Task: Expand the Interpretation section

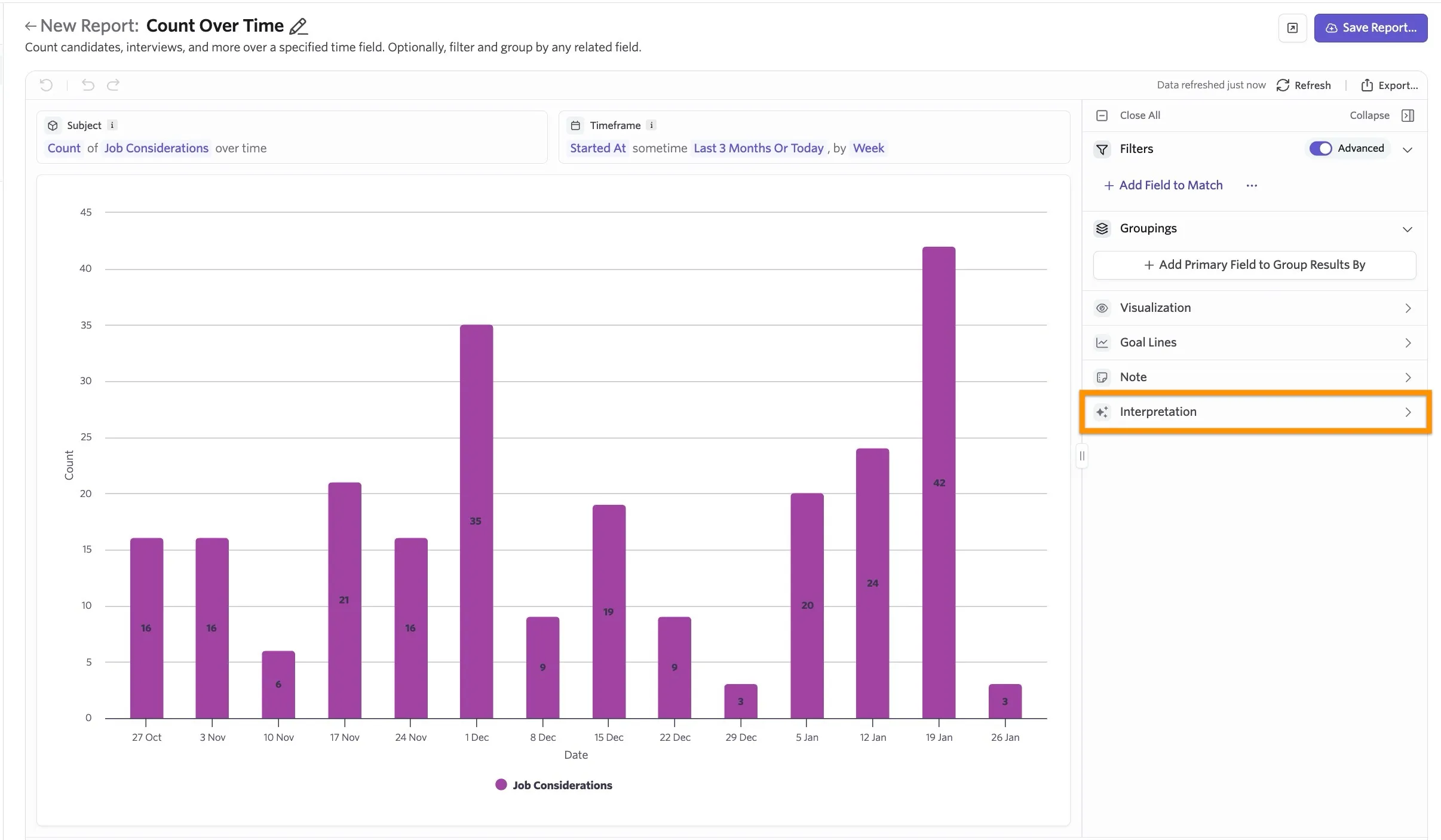Action: click(x=1254, y=412)
